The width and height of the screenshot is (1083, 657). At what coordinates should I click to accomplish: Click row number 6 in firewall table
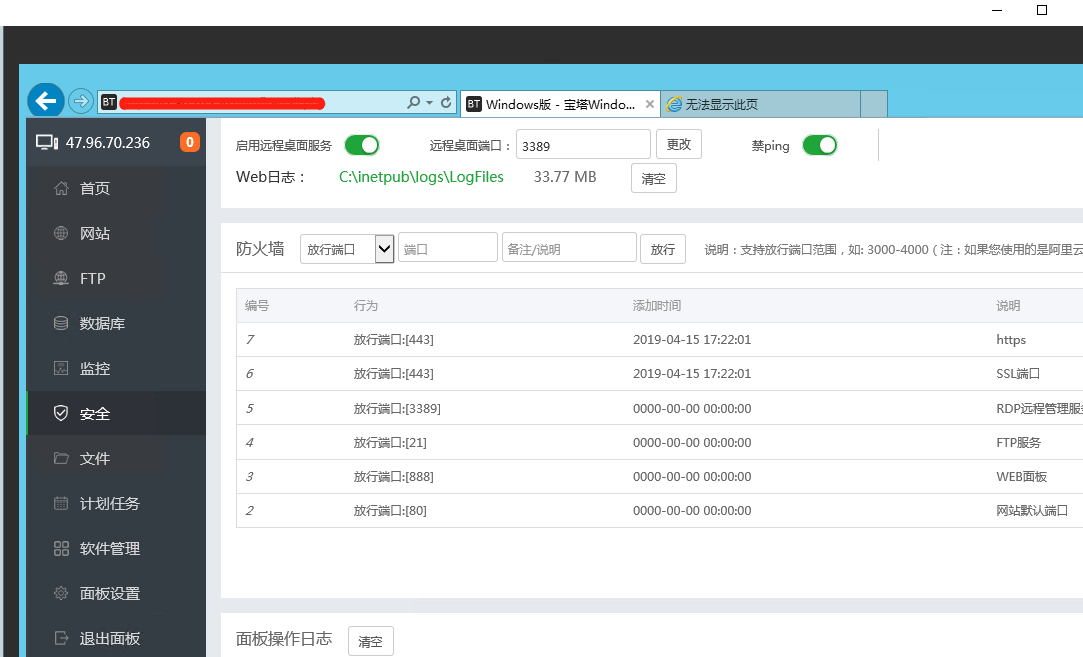point(250,373)
